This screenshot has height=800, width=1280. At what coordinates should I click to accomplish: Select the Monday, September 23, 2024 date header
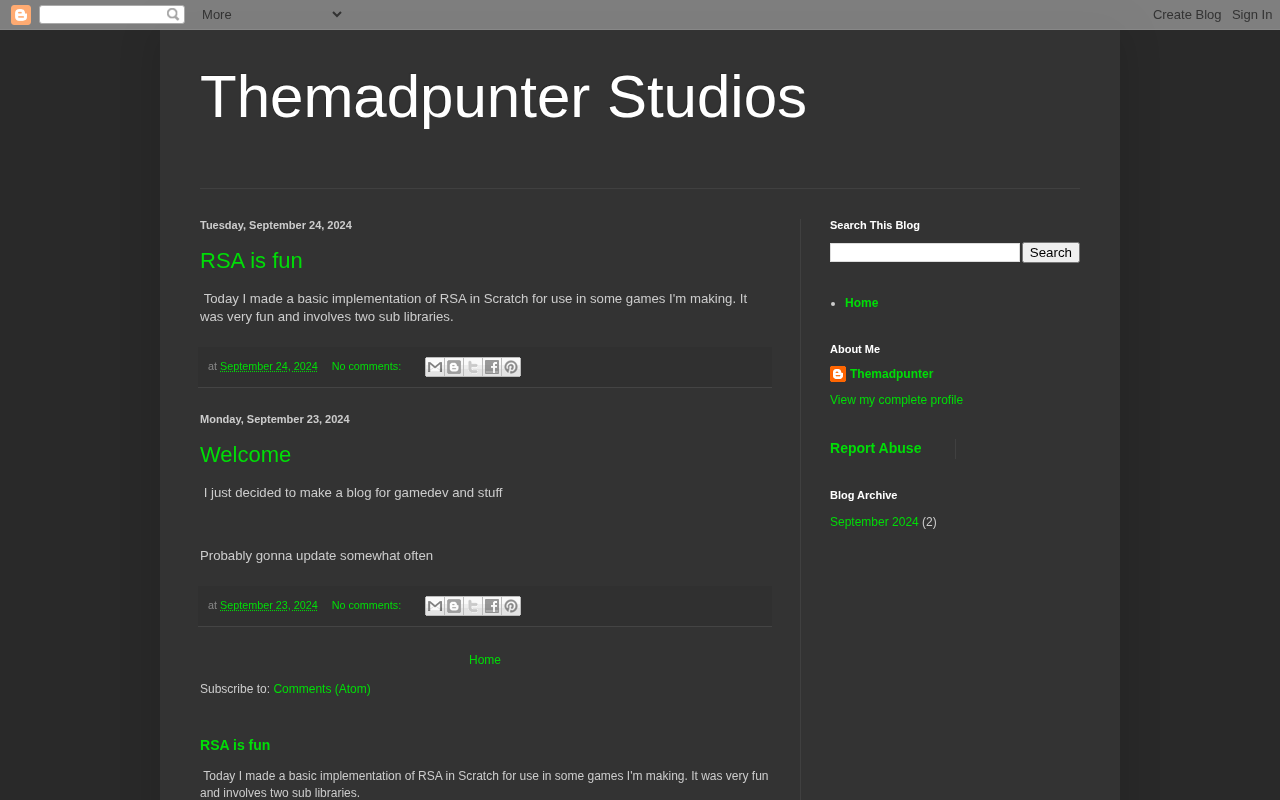[275, 419]
